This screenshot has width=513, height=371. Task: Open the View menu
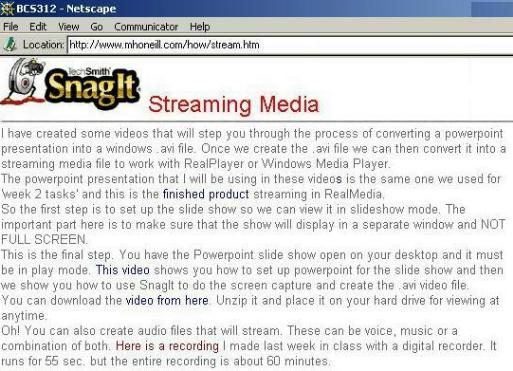coord(69,27)
